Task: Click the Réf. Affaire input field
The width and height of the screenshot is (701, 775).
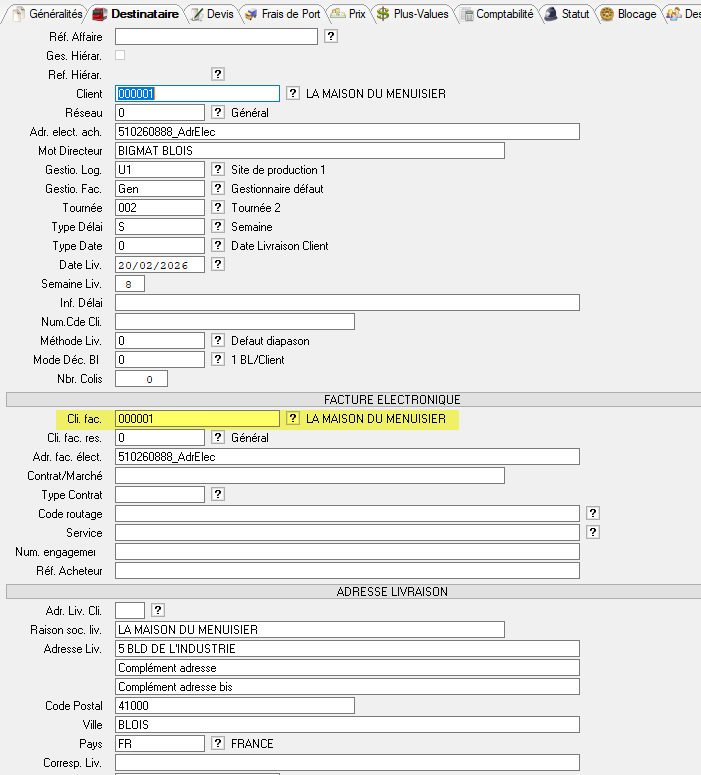Action: 217,37
